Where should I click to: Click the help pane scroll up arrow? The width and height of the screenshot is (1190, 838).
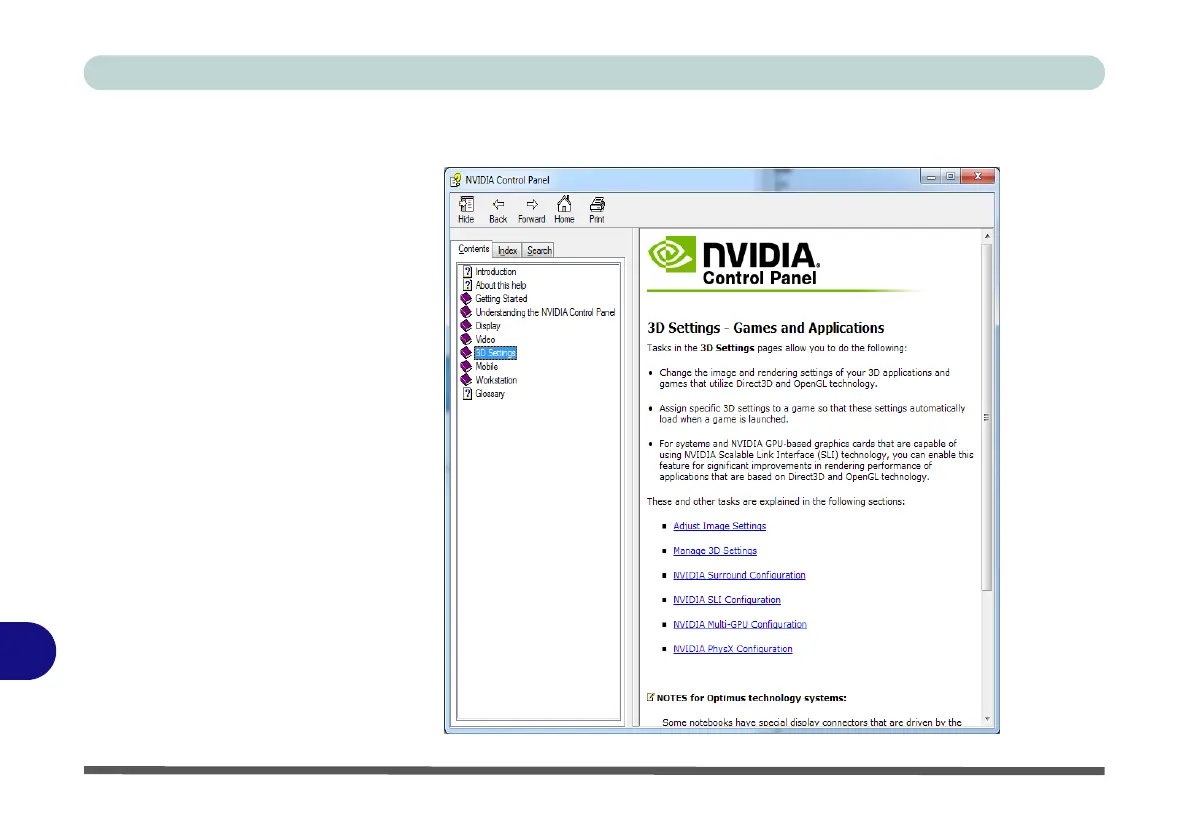[x=987, y=236]
